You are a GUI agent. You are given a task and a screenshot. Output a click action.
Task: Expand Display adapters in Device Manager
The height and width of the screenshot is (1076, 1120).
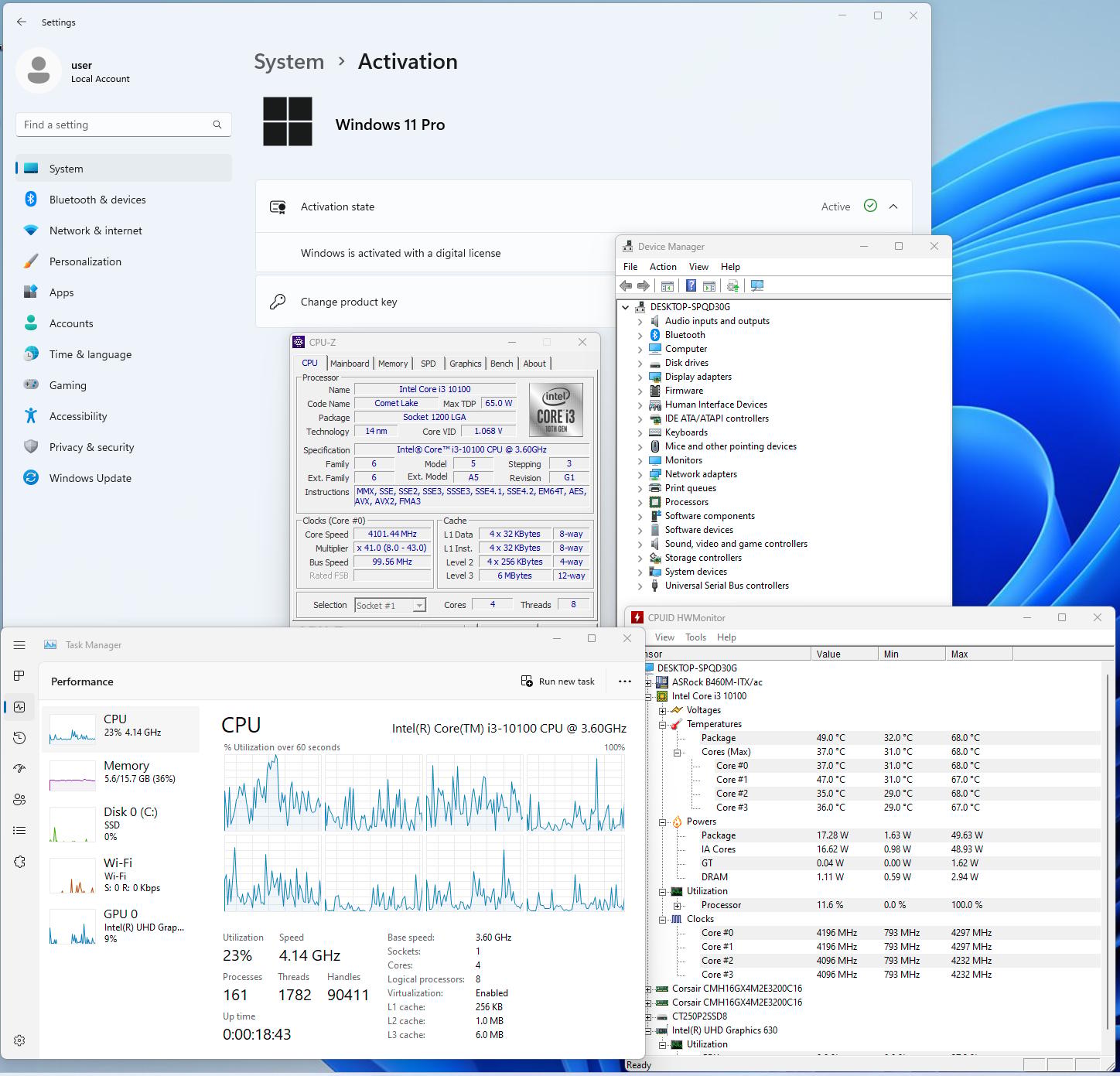[640, 377]
